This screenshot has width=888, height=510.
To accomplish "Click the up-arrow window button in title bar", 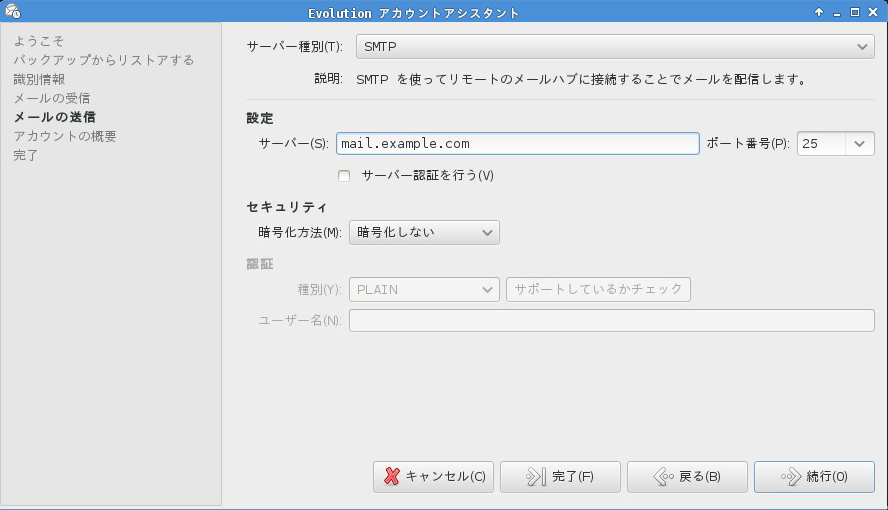I will [819, 12].
